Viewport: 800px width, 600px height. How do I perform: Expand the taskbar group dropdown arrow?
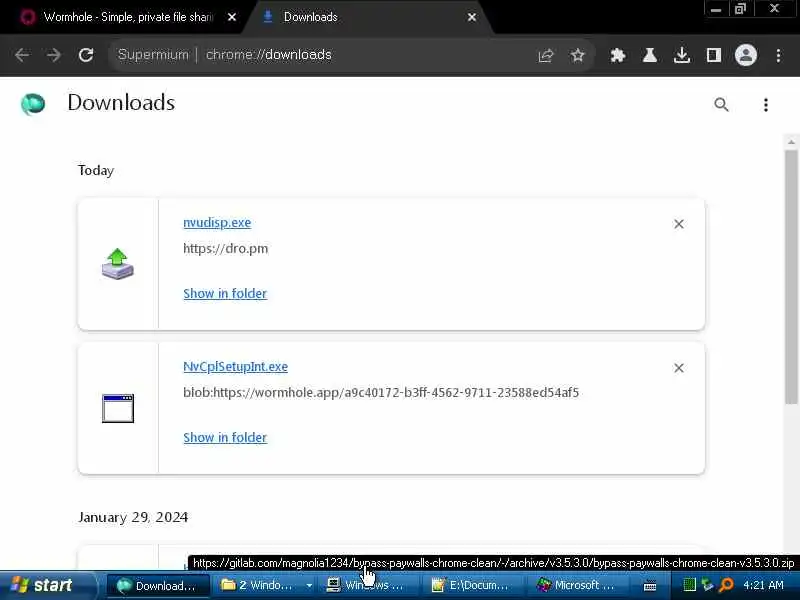coord(309,586)
